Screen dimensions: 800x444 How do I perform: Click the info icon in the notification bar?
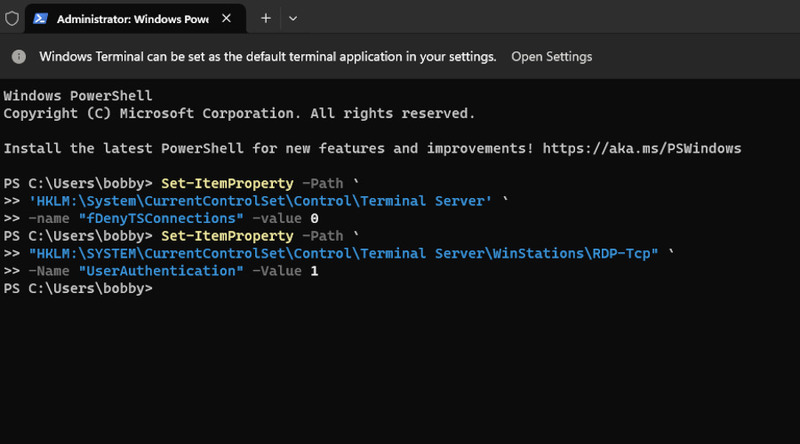[x=18, y=57]
